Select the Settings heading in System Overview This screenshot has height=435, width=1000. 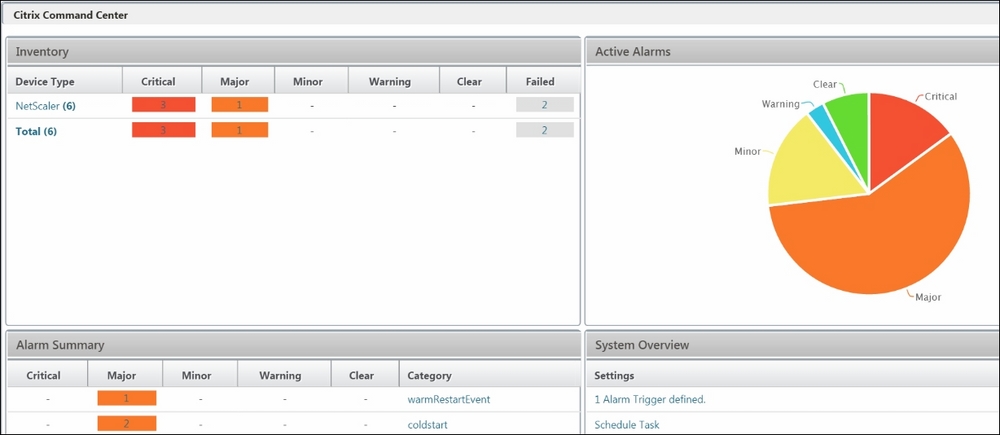(614, 376)
